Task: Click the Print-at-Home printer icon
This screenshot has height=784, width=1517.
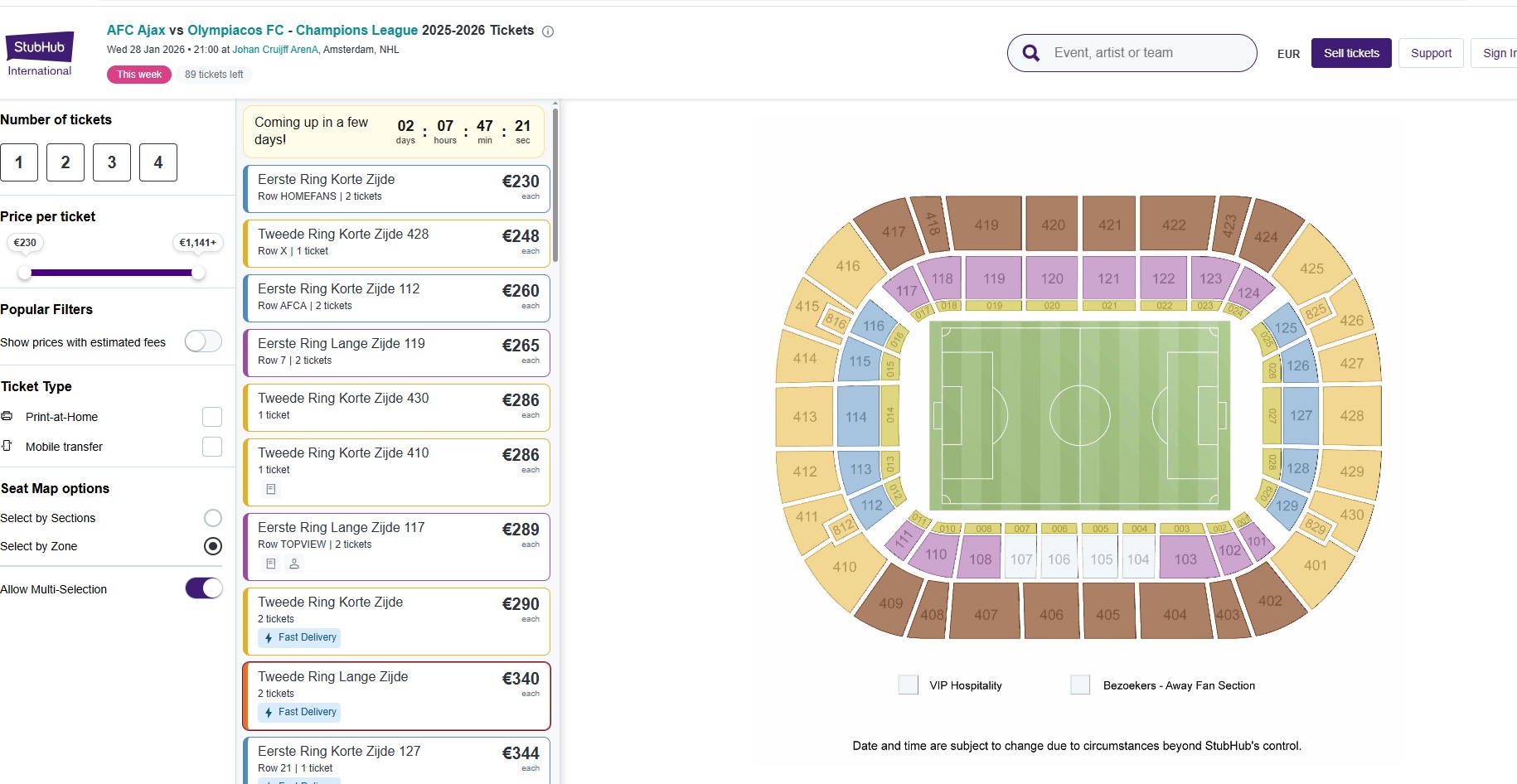Action: pyautogui.click(x=7, y=416)
